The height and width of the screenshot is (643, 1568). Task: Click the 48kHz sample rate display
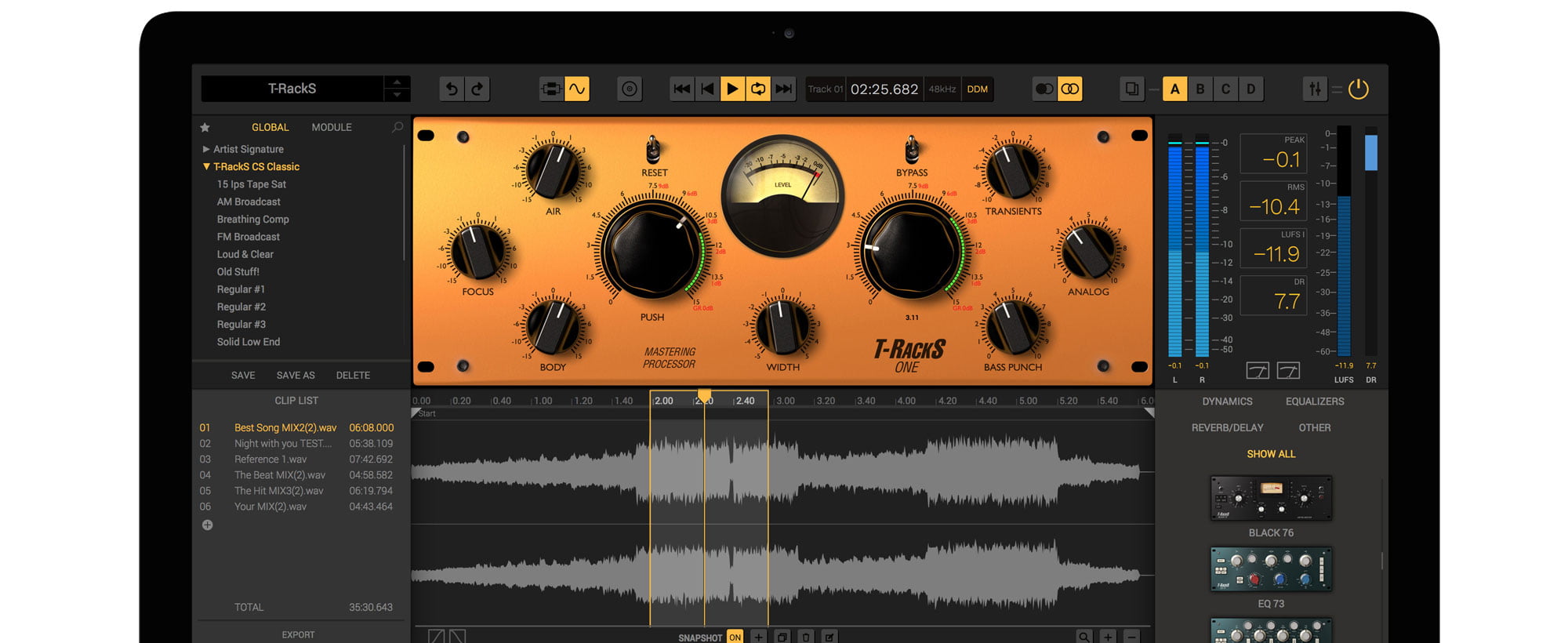coord(942,89)
